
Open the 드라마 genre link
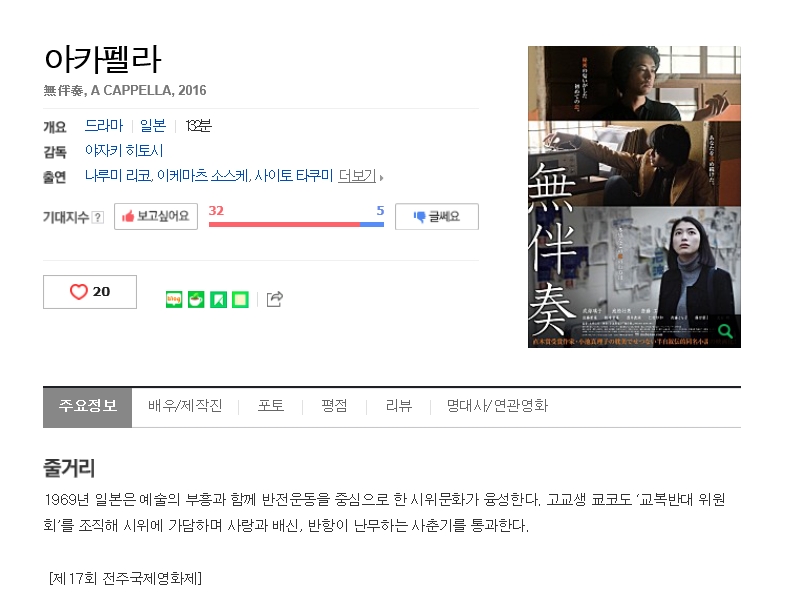click(104, 125)
